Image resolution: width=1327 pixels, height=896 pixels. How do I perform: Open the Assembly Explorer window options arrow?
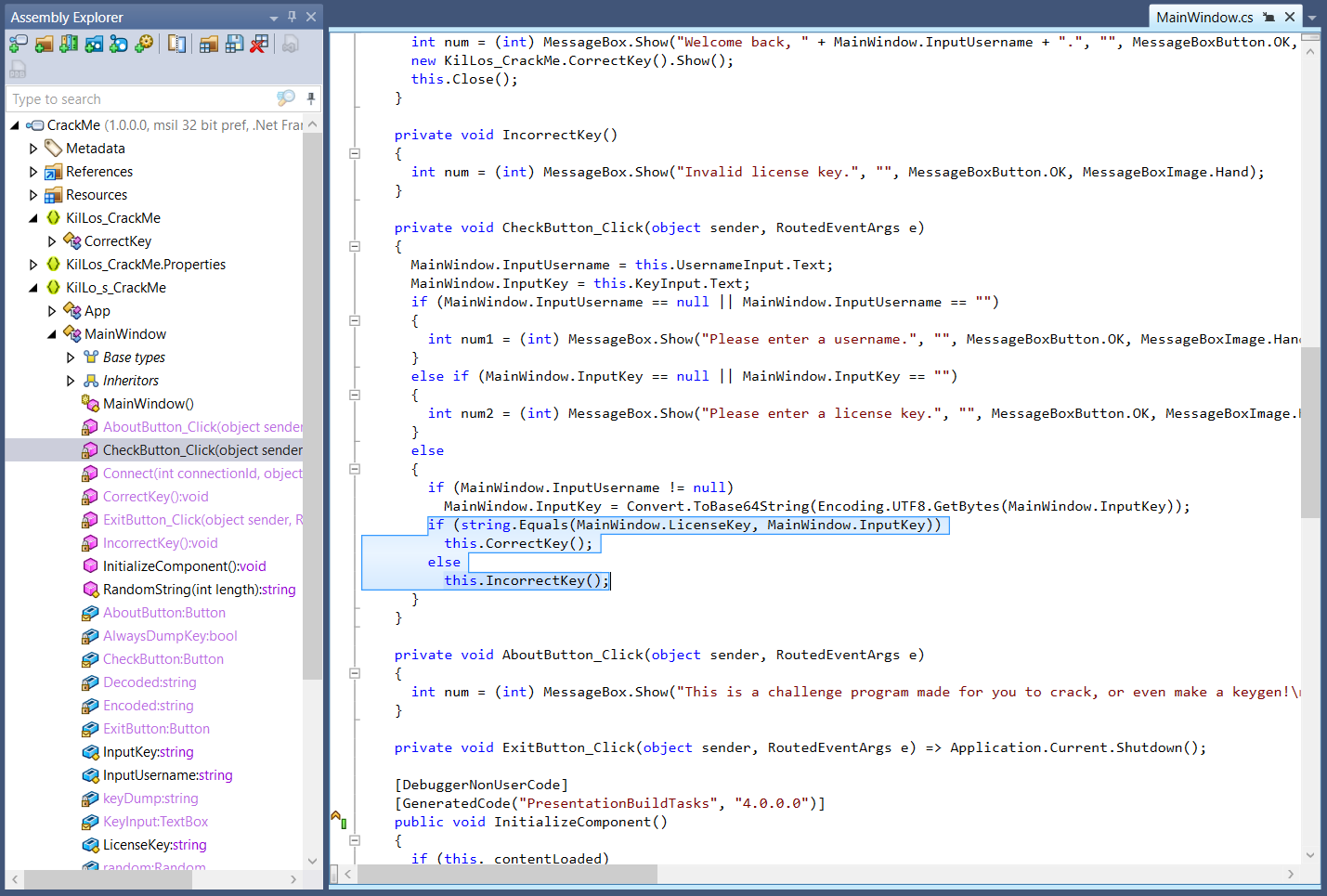(x=274, y=18)
